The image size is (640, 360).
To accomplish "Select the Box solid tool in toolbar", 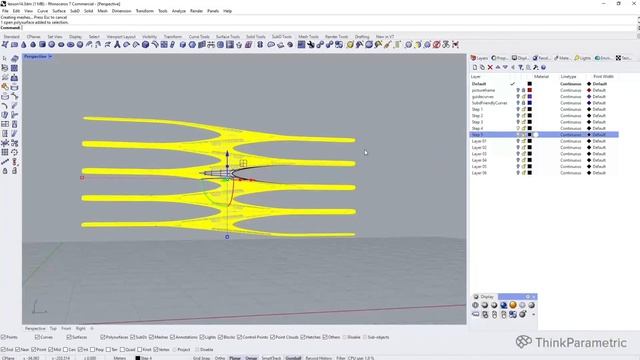I will (42, 44).
